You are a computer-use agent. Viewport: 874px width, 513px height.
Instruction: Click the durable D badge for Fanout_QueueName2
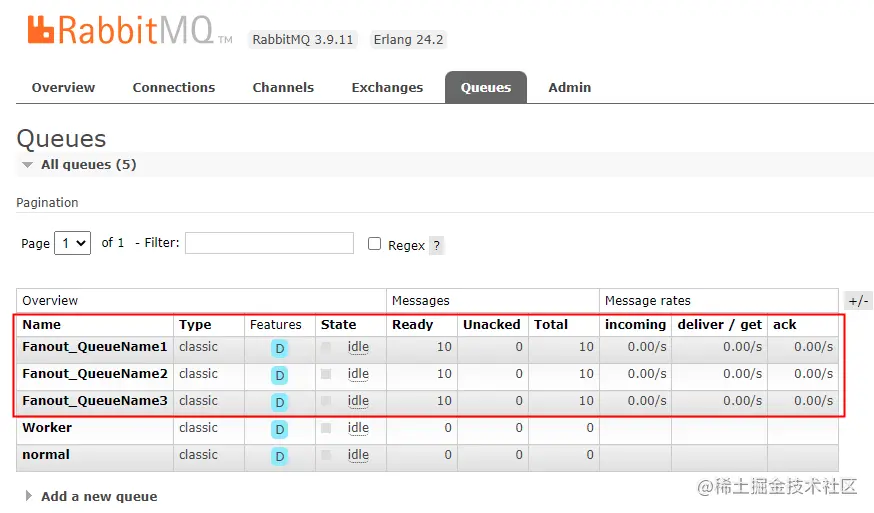coord(279,375)
